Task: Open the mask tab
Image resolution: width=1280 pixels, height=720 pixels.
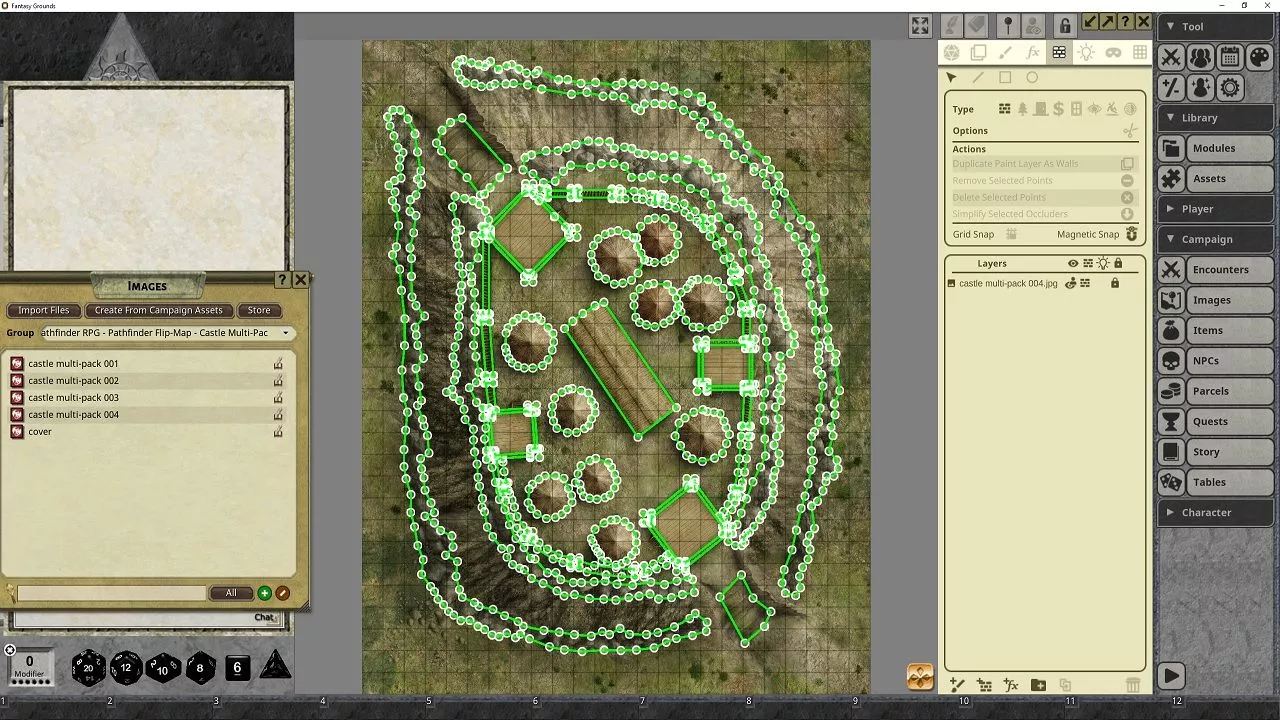Action: [x=1113, y=52]
